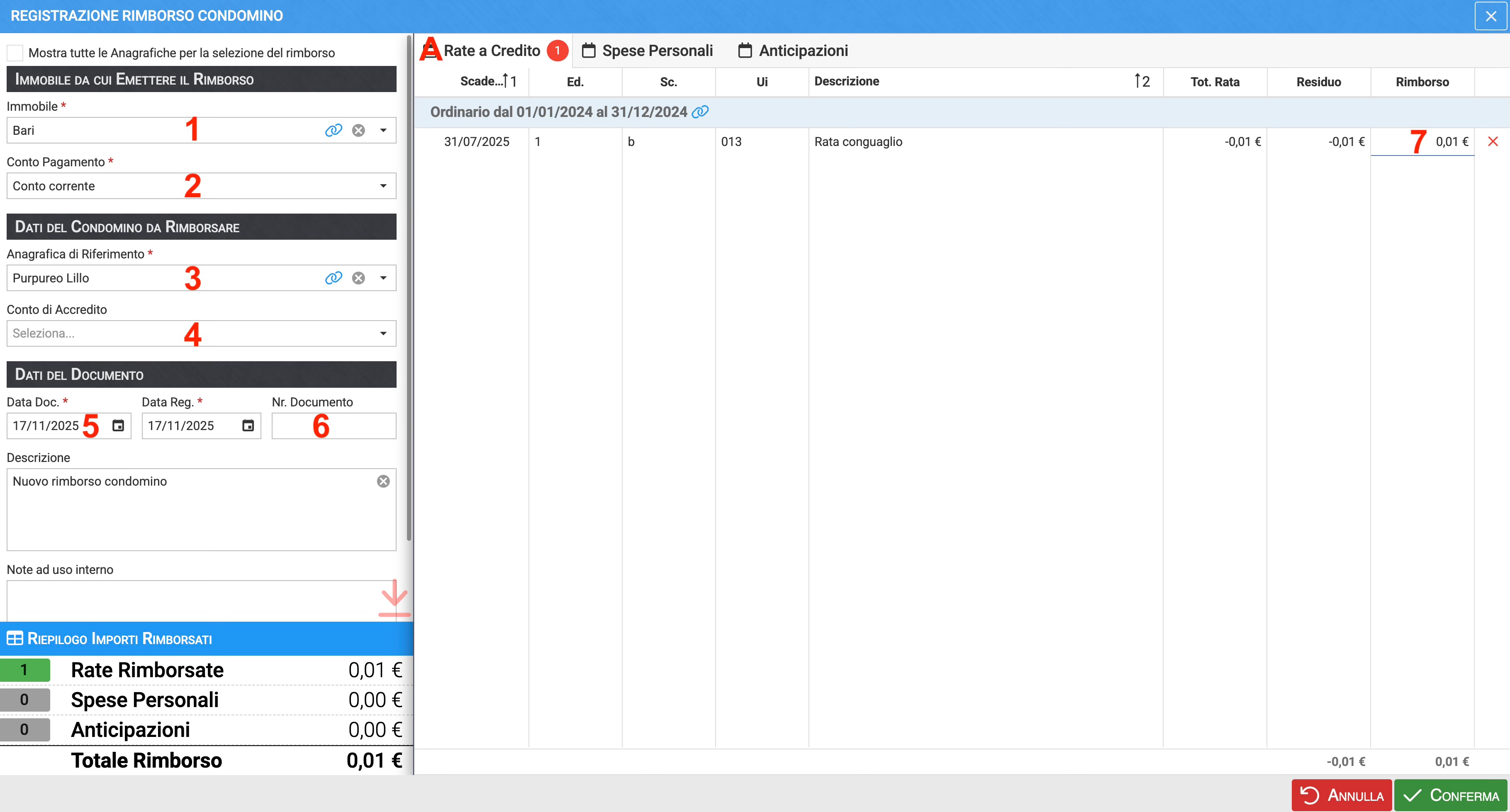This screenshot has height=812, width=1510.
Task: Click the link icon beside Ordinario period header
Action: coord(700,112)
